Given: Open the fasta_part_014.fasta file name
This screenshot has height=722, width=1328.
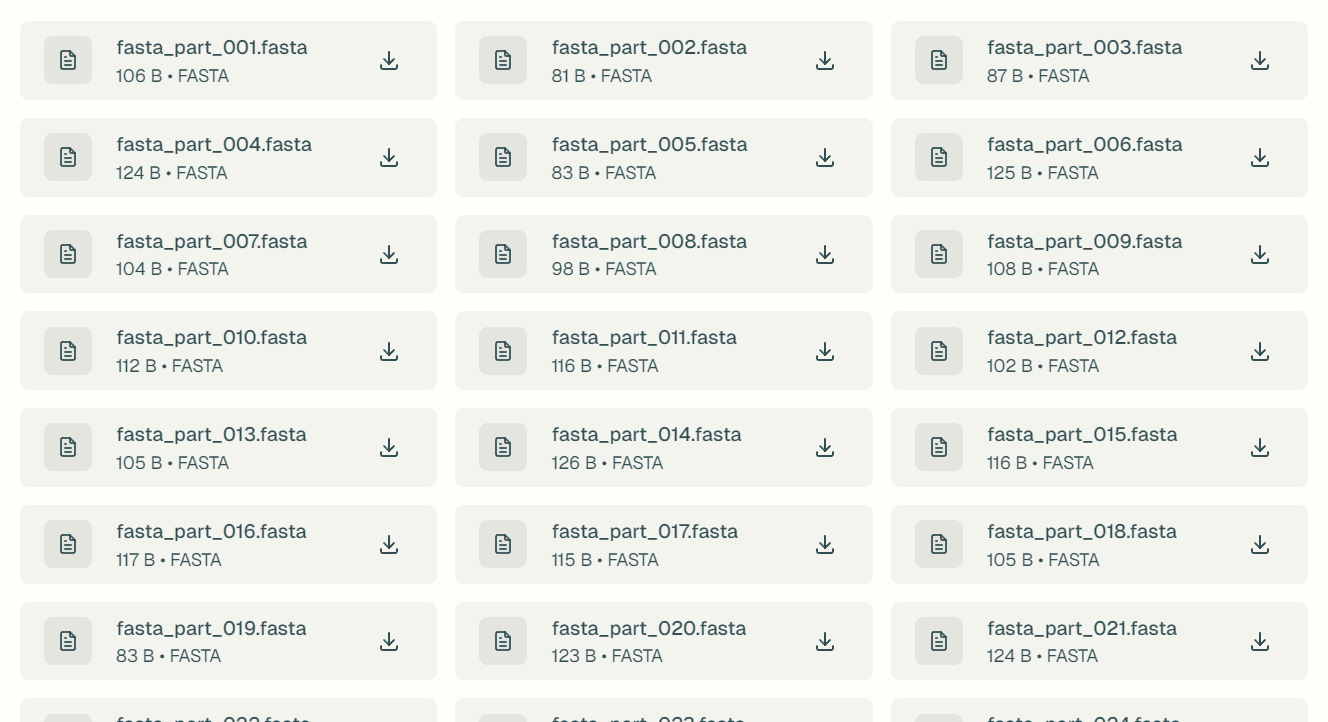Looking at the screenshot, I should (646, 435).
